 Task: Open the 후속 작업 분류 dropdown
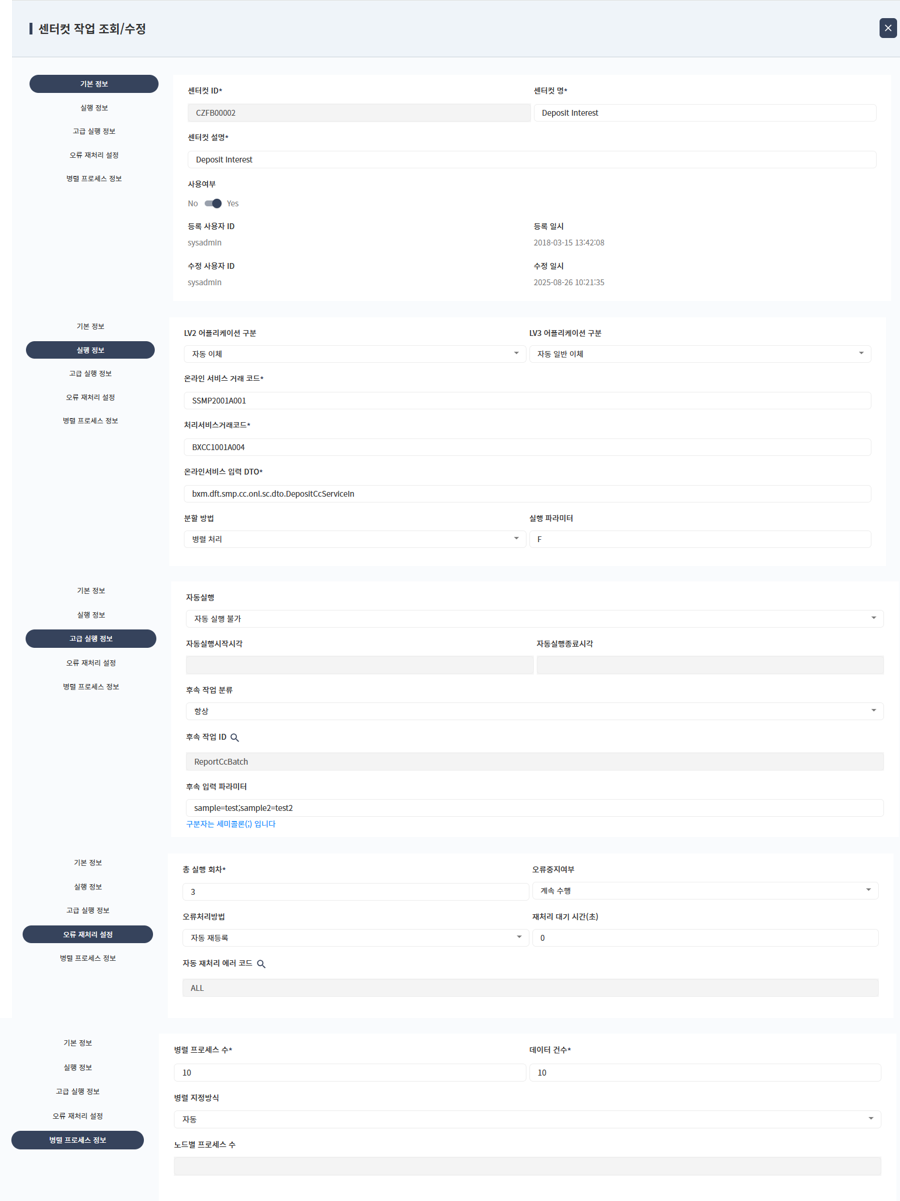[x=534, y=711]
